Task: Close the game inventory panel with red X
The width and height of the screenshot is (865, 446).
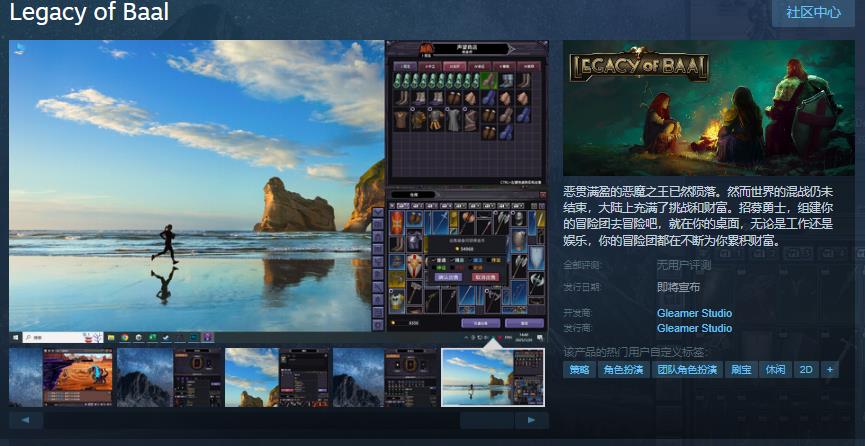Action: (543, 195)
